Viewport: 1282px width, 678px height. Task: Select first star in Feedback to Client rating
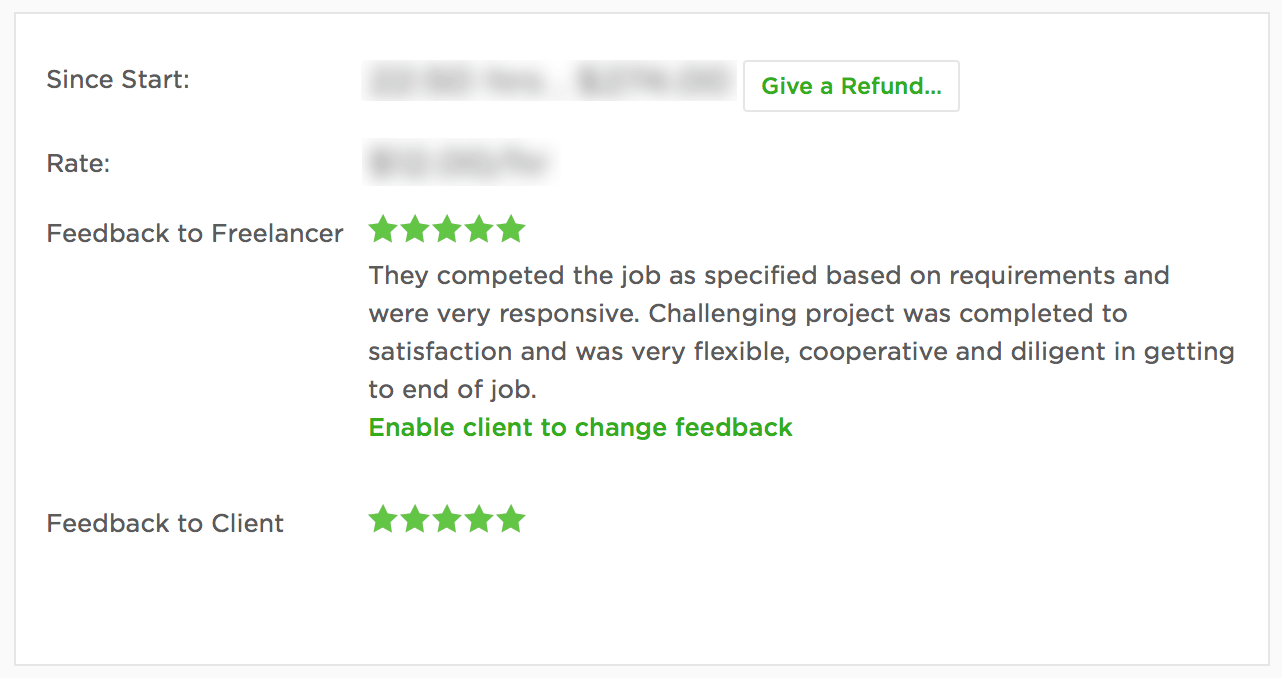(383, 518)
